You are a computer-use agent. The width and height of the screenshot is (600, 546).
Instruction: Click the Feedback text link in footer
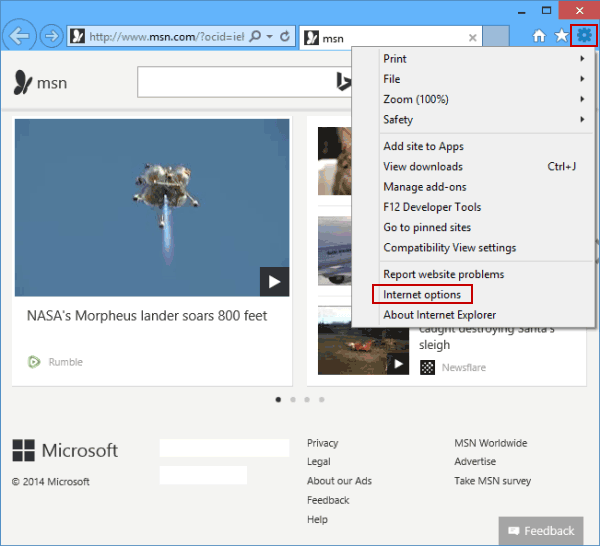click(x=328, y=500)
